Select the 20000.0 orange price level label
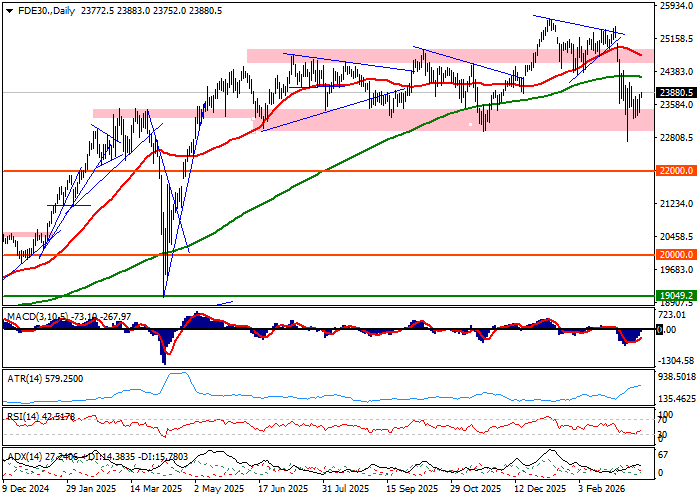700x500 pixels. 676,255
